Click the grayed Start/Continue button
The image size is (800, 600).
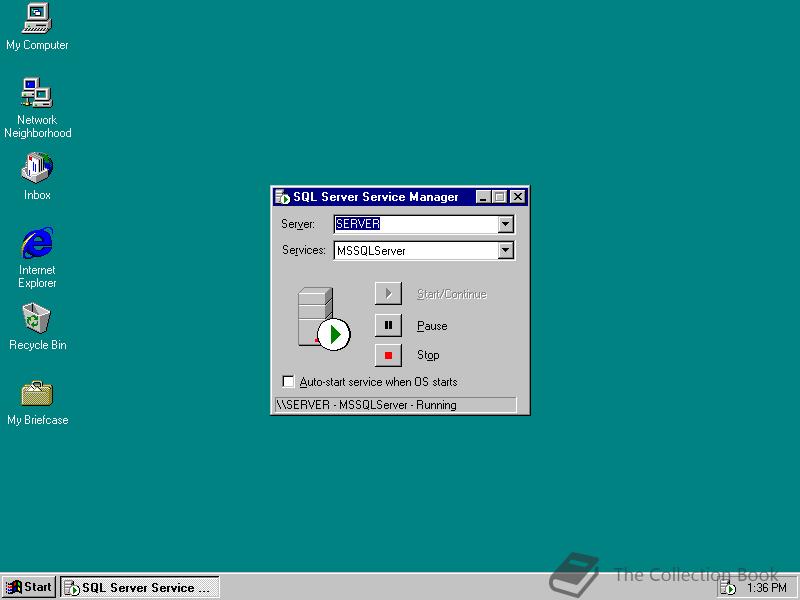pyautogui.click(x=388, y=293)
